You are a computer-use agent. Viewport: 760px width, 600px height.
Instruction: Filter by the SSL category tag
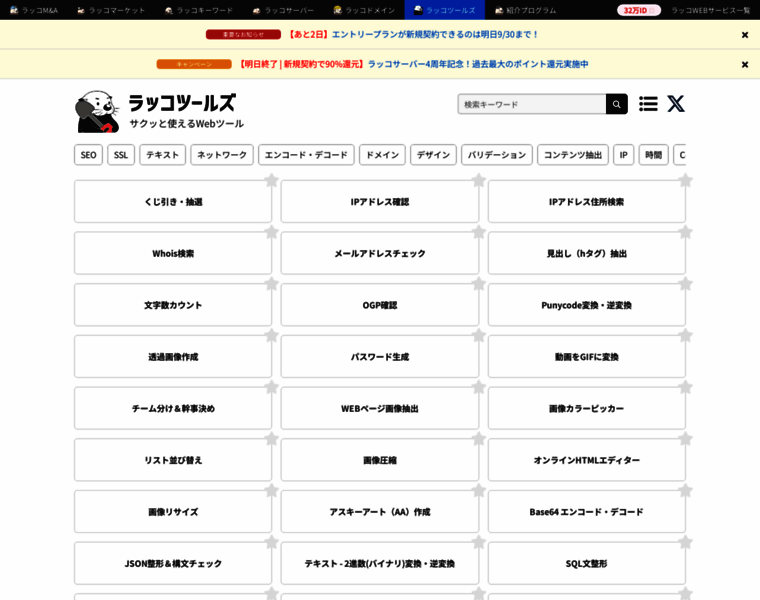coord(121,155)
